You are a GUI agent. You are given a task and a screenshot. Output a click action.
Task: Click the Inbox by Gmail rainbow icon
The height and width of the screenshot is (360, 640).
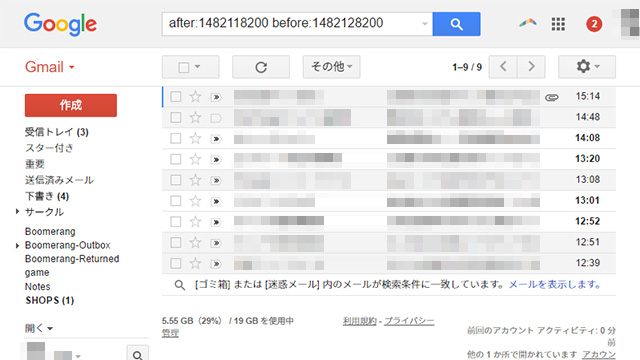pos(528,23)
